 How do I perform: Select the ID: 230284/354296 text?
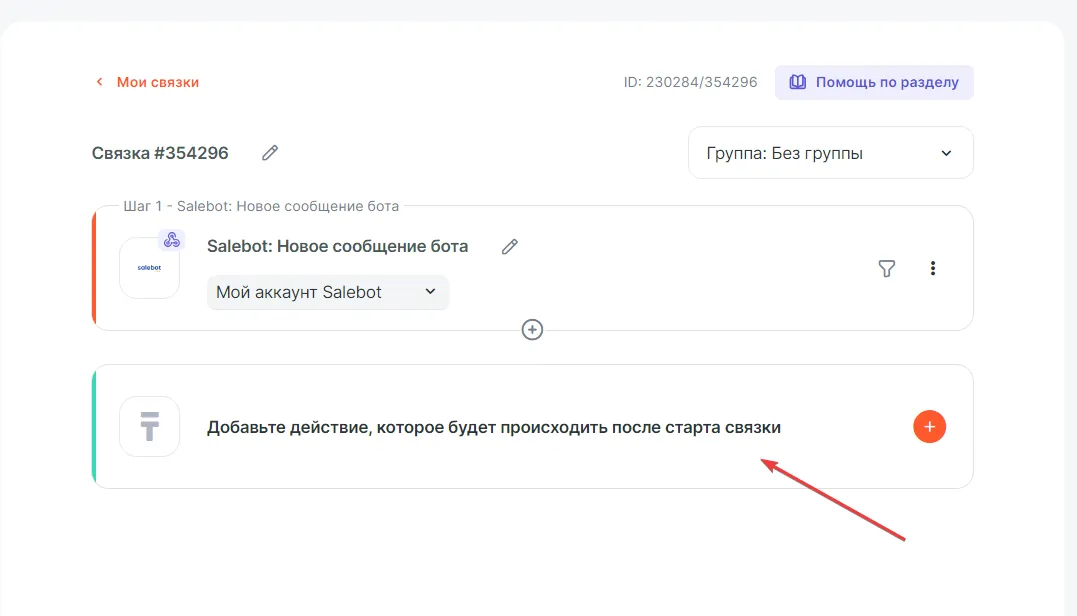click(x=690, y=82)
